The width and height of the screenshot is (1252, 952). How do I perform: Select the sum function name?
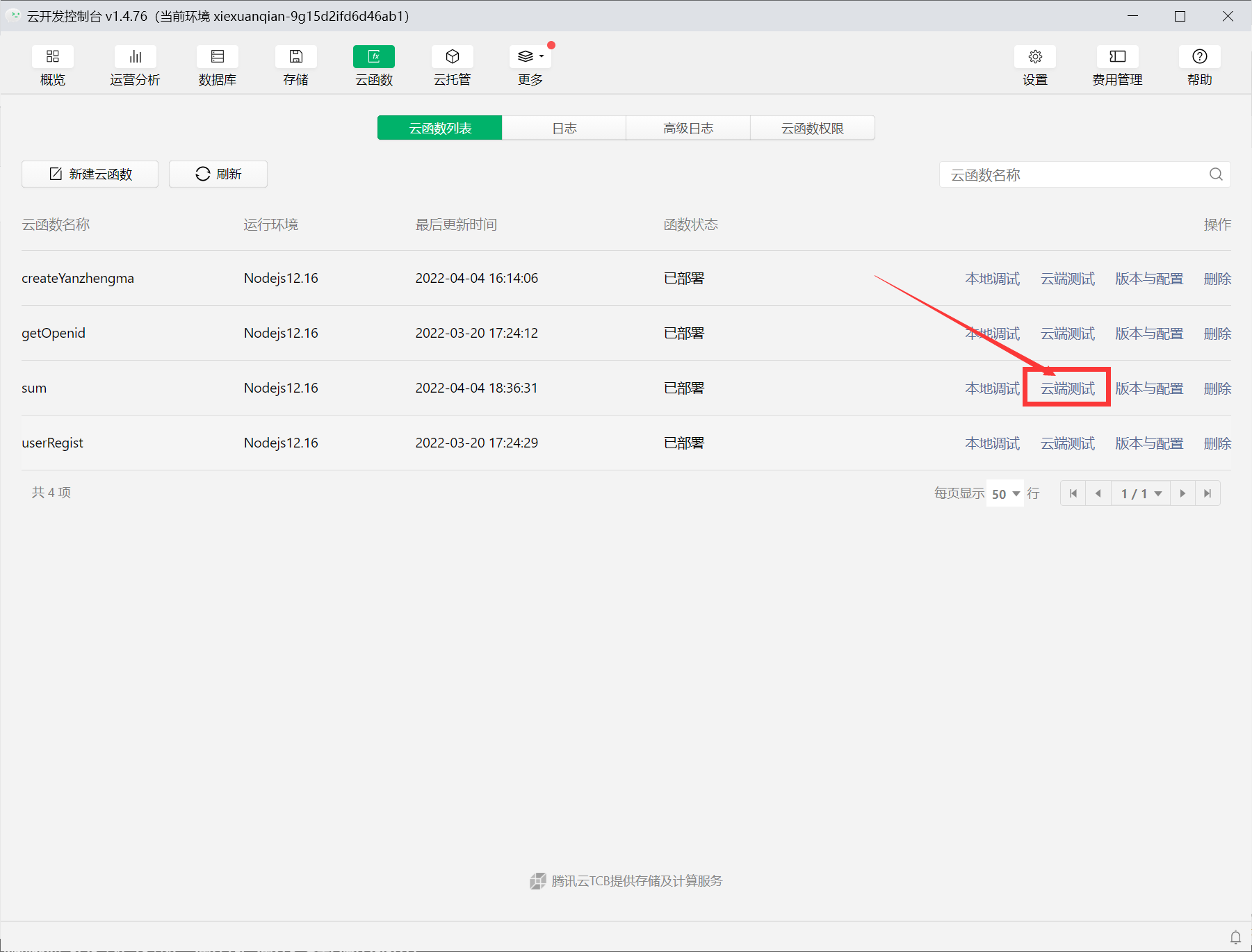click(x=34, y=388)
